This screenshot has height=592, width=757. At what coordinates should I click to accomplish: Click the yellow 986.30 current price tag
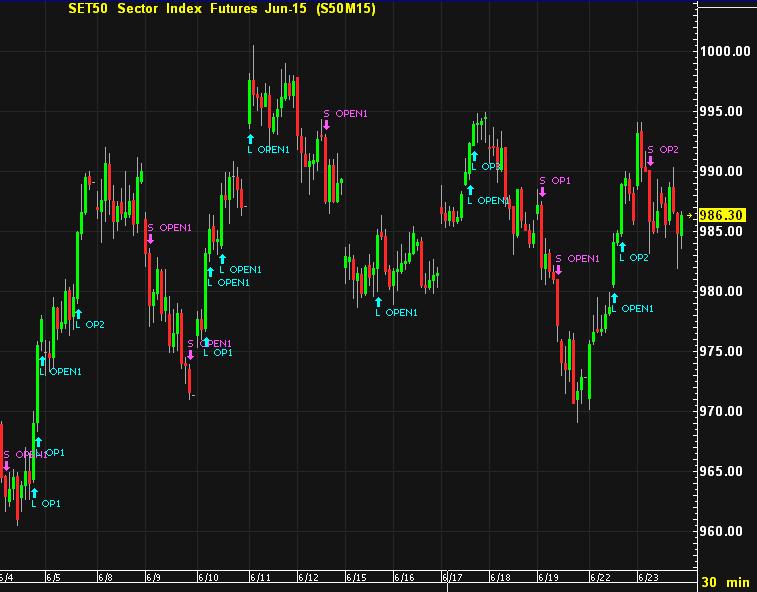coord(722,215)
